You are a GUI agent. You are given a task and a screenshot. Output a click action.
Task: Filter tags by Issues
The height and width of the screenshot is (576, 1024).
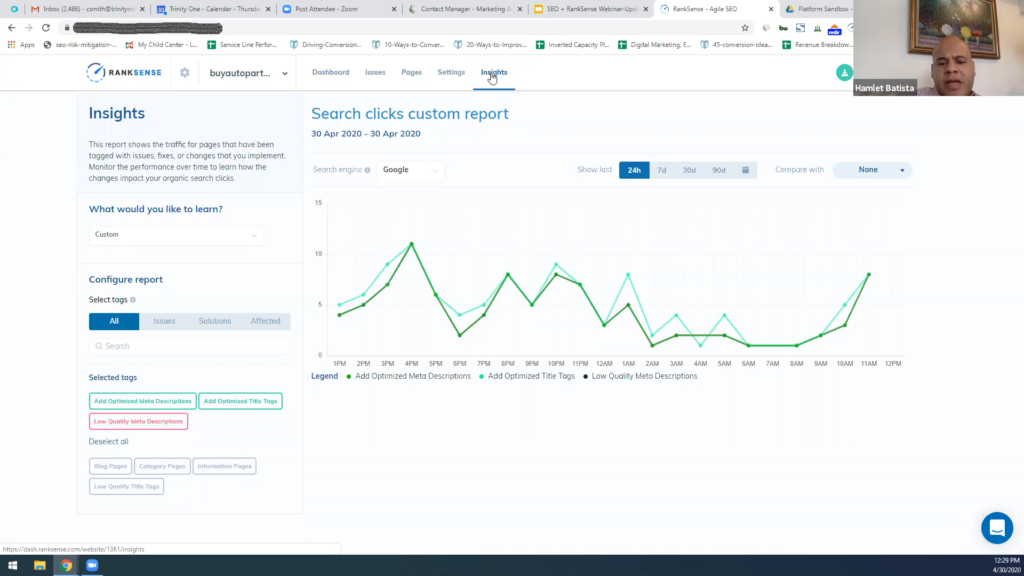(x=164, y=321)
